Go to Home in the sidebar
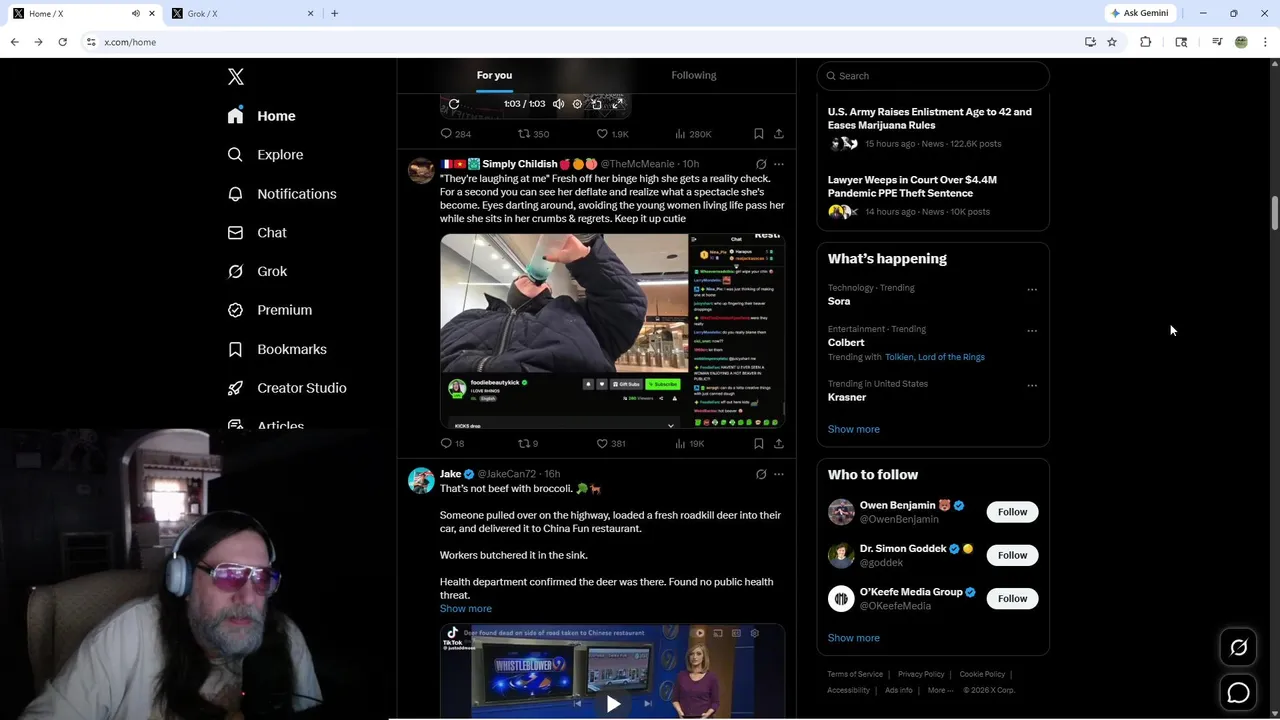 click(x=261, y=116)
